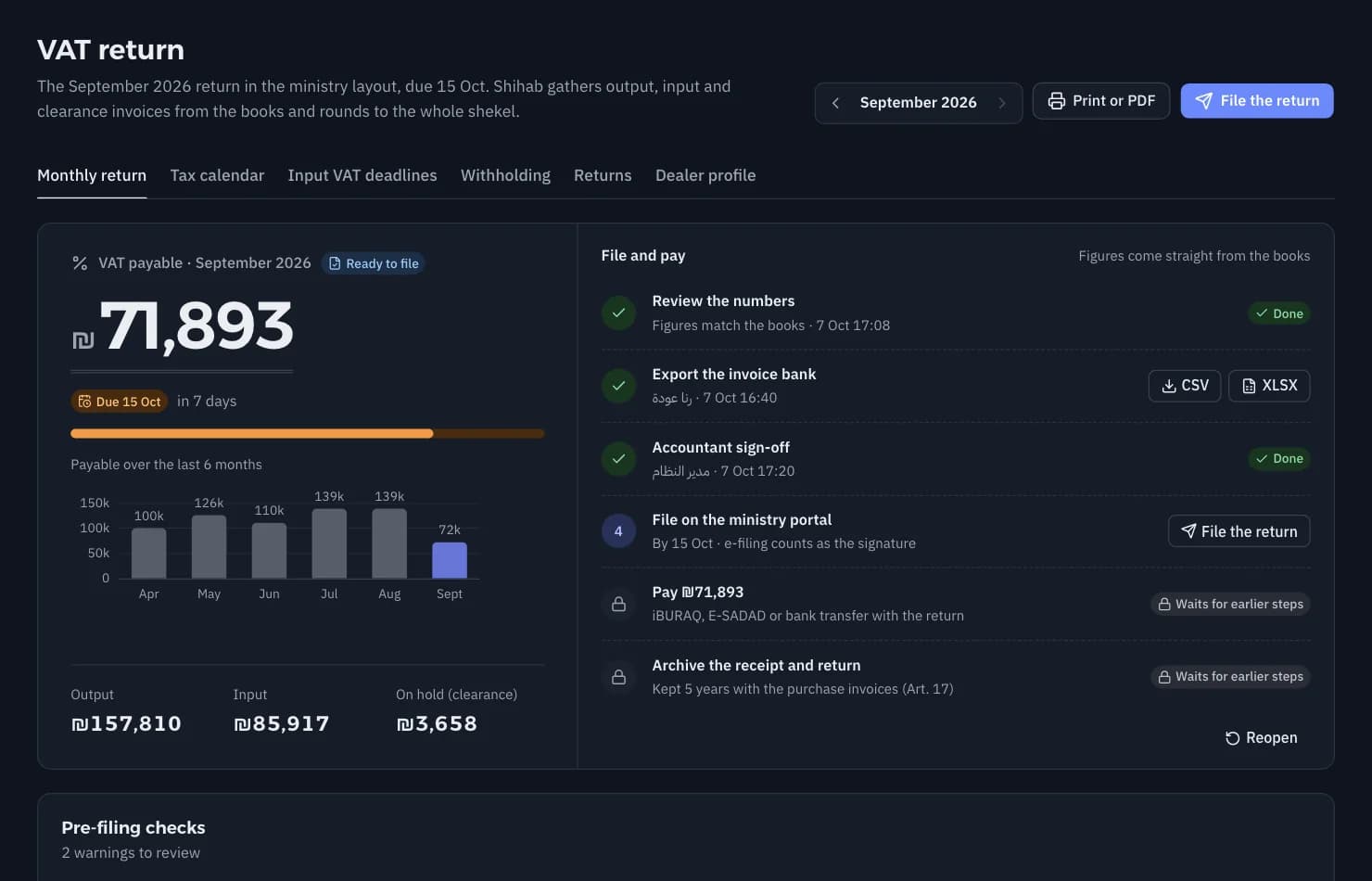This screenshot has width=1372, height=881.
Task: Open the Input VAT deadlines tab
Action: (362, 175)
